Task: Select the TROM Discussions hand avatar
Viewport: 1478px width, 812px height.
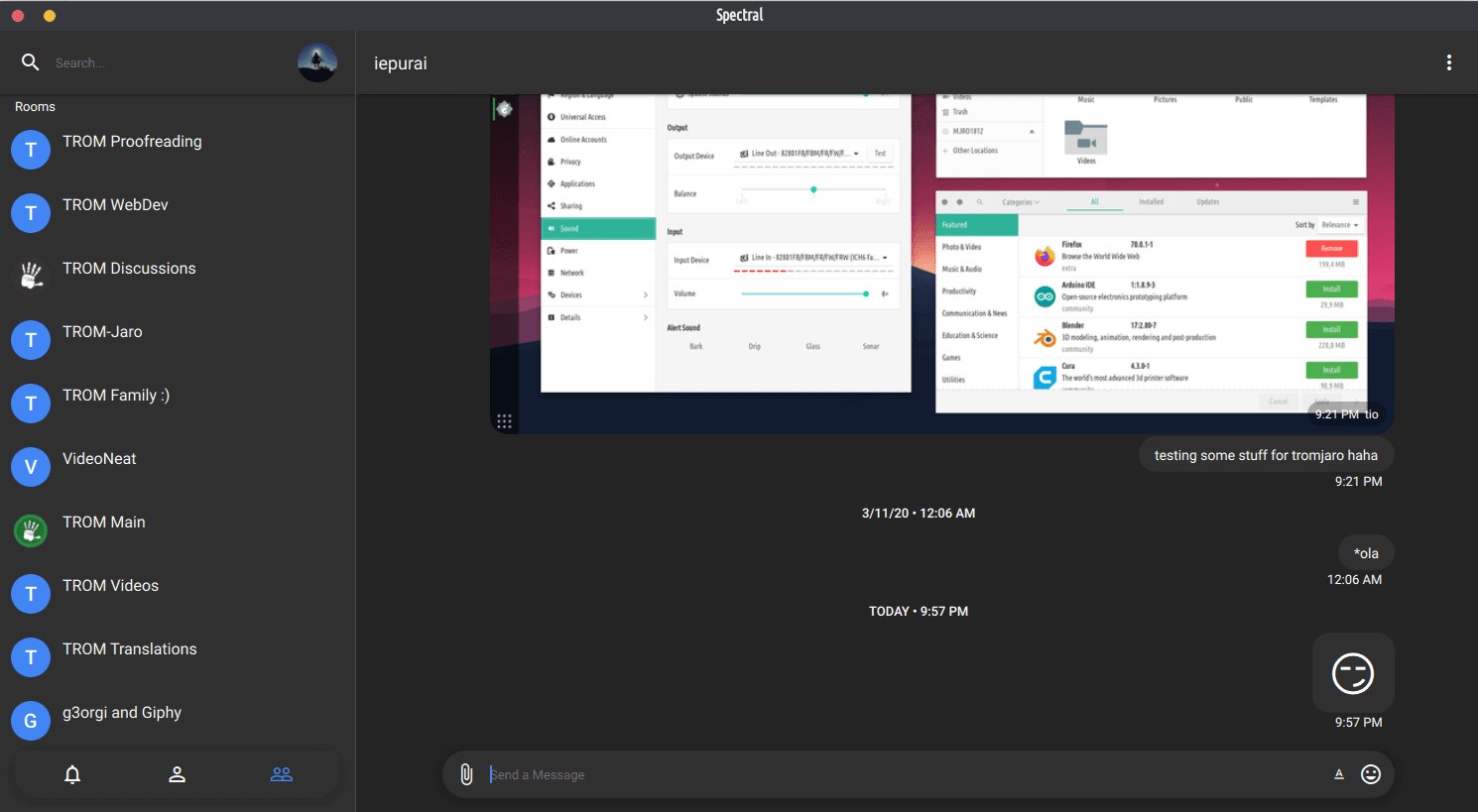Action: point(31,276)
